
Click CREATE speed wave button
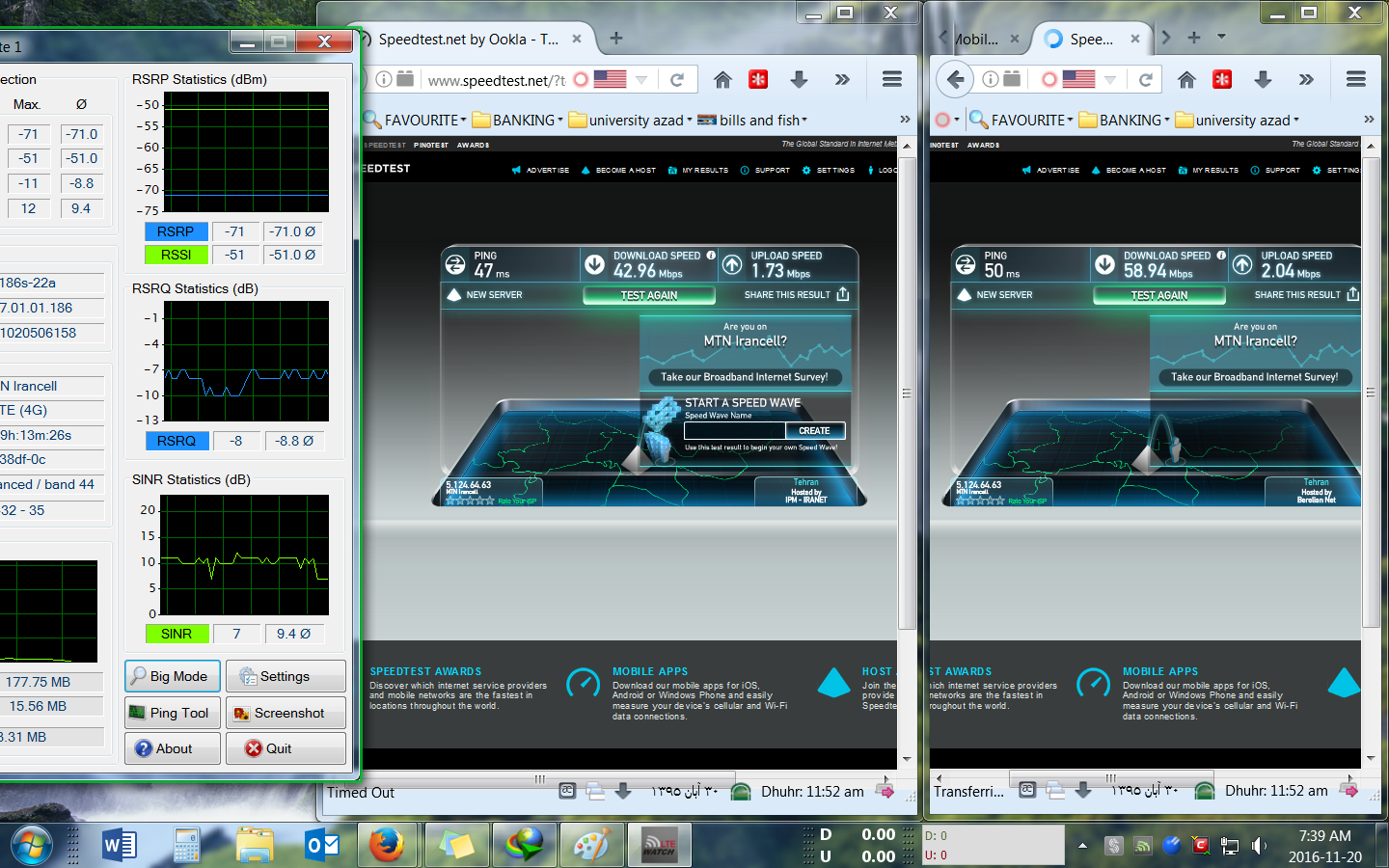tap(814, 431)
